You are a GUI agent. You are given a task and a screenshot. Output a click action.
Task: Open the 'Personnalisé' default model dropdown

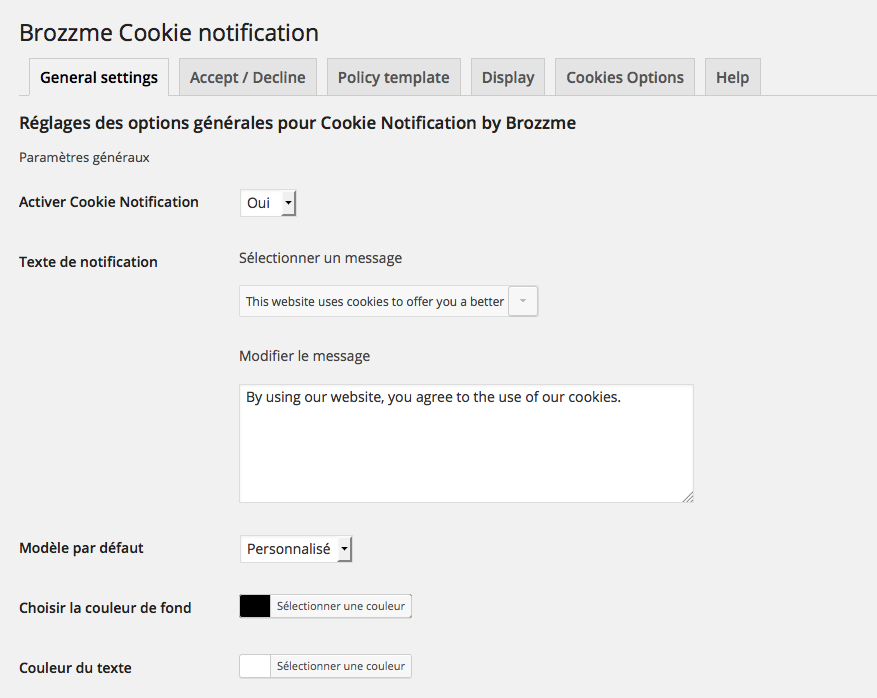coord(296,549)
